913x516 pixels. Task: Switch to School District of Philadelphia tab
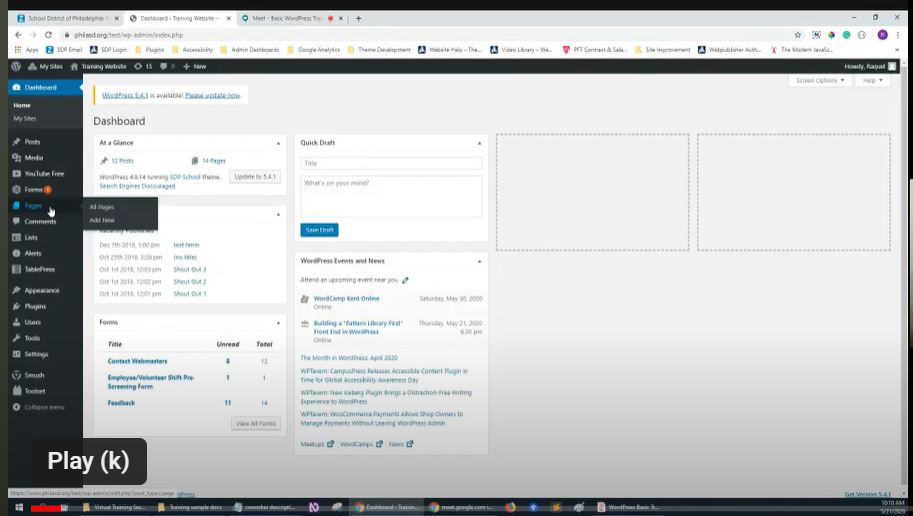(x=68, y=19)
